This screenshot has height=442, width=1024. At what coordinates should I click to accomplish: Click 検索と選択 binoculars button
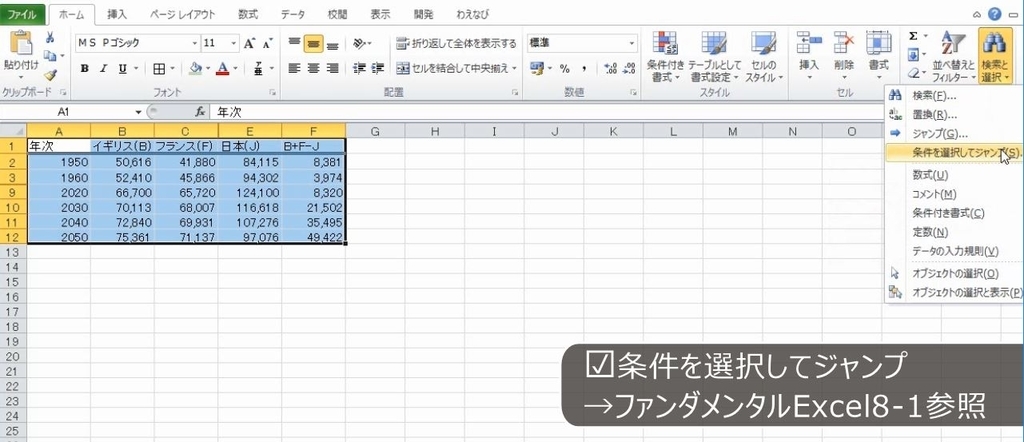(x=995, y=57)
